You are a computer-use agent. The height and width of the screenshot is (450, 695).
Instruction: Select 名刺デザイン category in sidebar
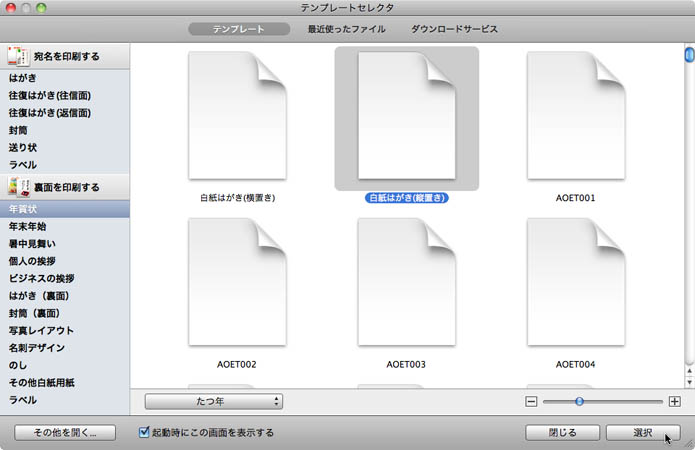point(37,347)
